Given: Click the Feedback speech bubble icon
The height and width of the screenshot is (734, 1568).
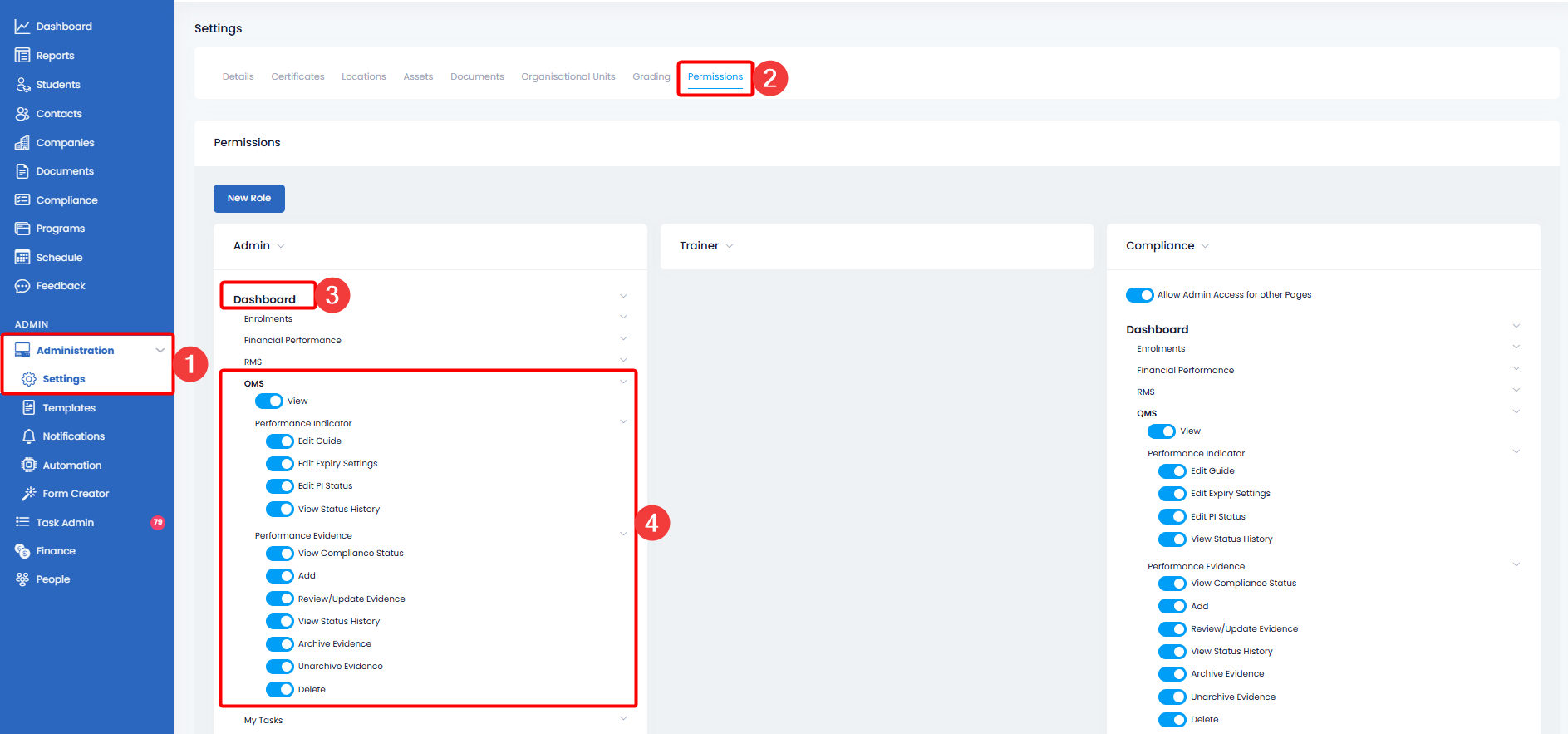Looking at the screenshot, I should [22, 286].
